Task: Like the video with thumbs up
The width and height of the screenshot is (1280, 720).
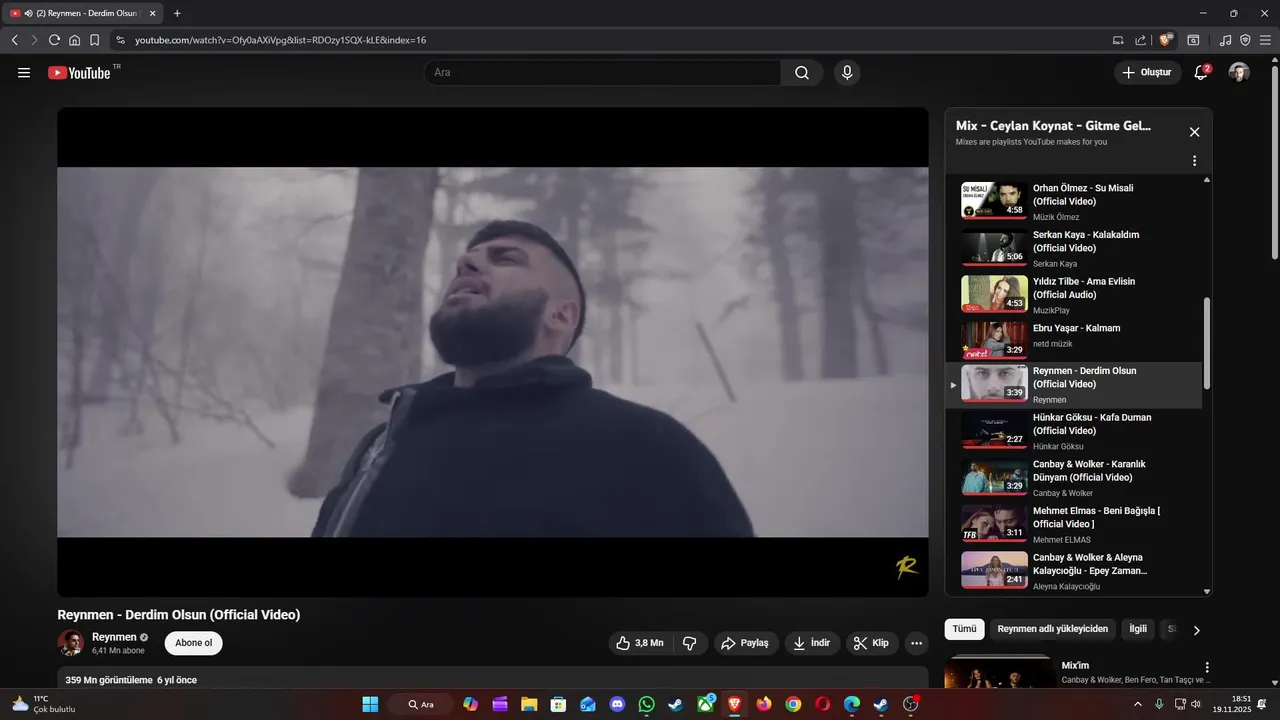Action: pyautogui.click(x=640, y=643)
